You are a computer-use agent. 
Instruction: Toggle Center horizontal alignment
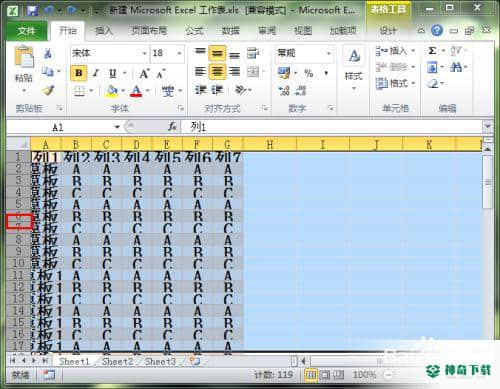coord(217,71)
